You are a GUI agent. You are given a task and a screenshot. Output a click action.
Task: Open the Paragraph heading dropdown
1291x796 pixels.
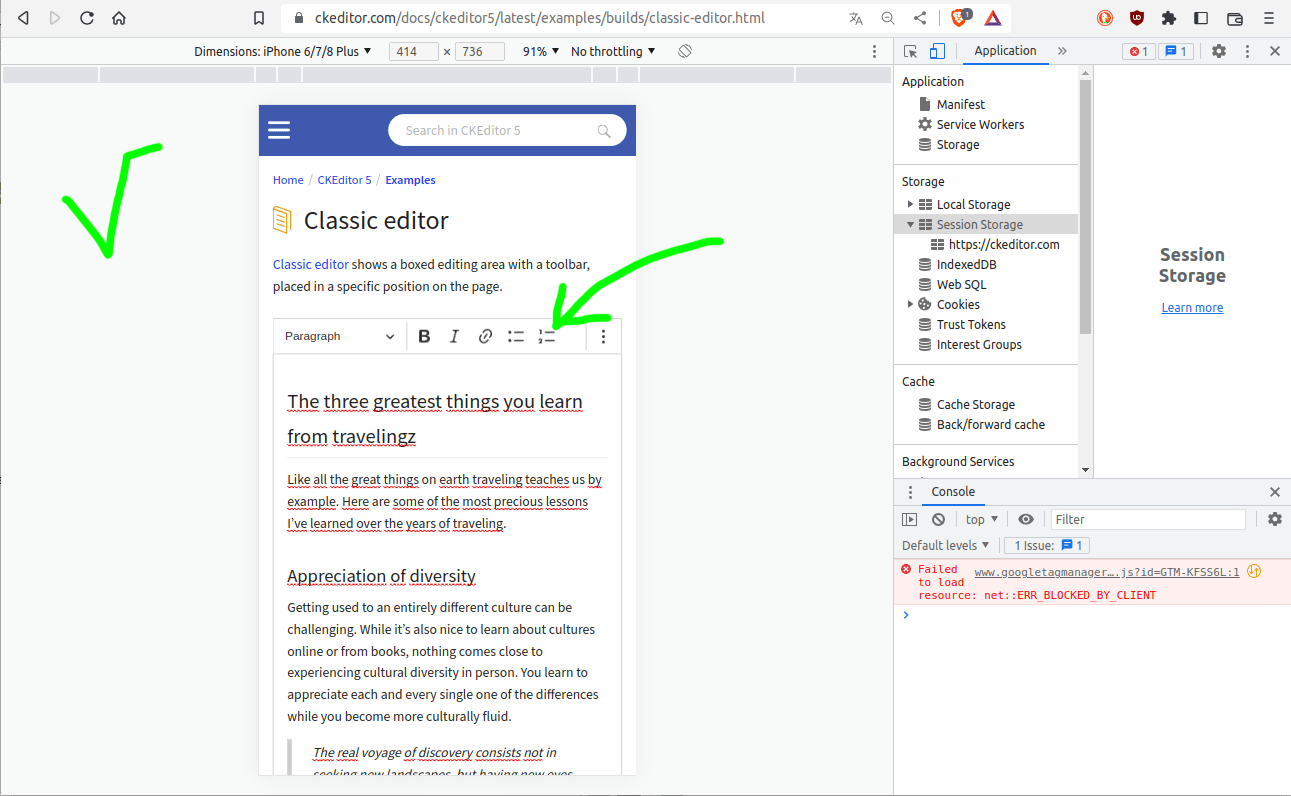tap(339, 336)
